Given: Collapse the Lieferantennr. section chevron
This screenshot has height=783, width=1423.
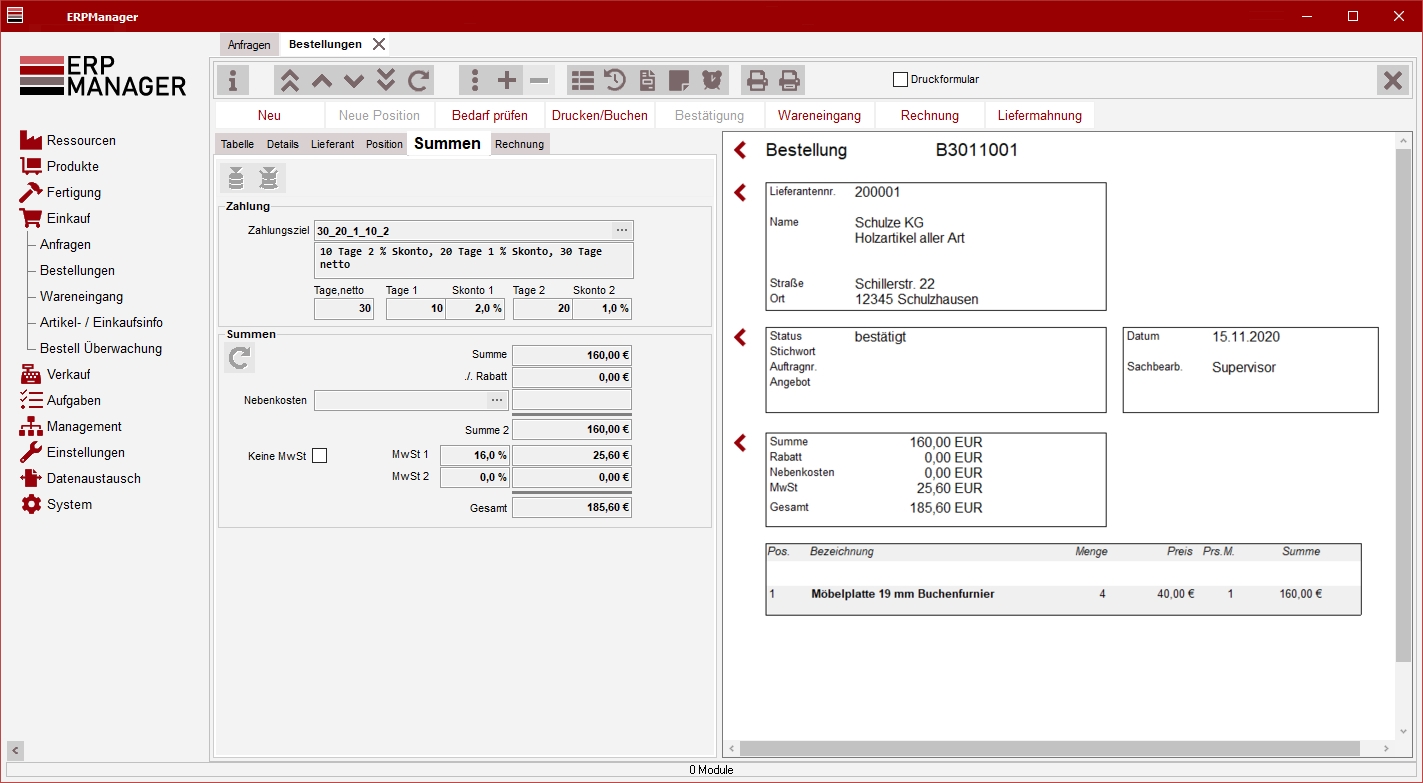Looking at the screenshot, I should (x=740, y=192).
